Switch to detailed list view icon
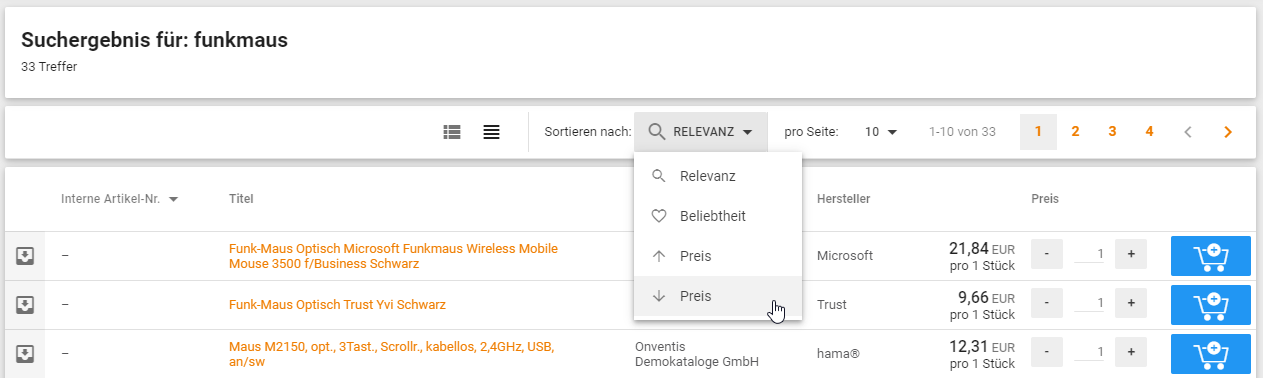 click(x=452, y=132)
